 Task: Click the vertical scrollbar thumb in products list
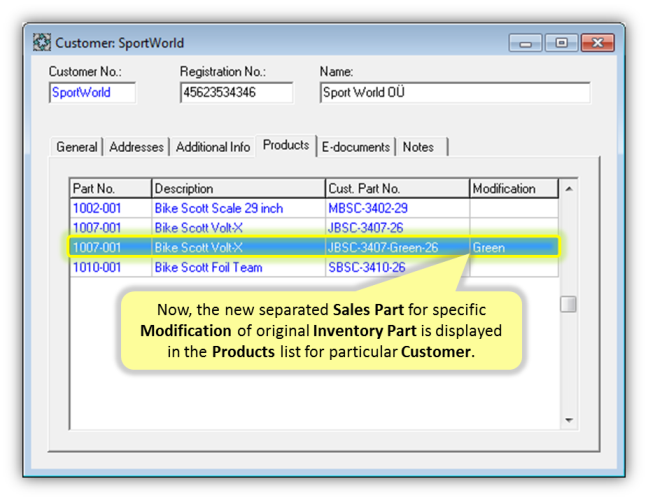[568, 305]
